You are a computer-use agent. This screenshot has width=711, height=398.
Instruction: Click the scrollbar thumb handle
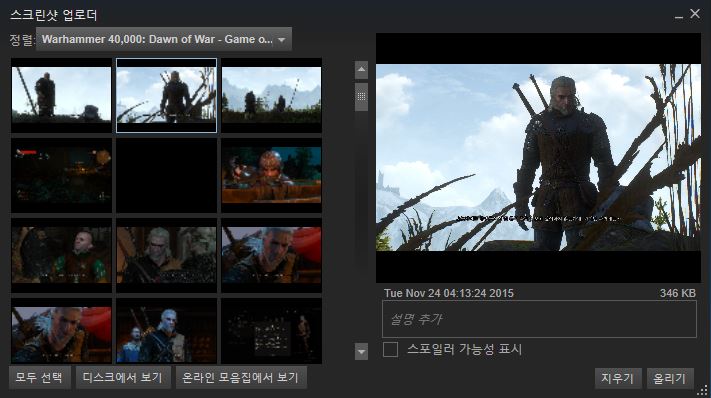[361, 97]
